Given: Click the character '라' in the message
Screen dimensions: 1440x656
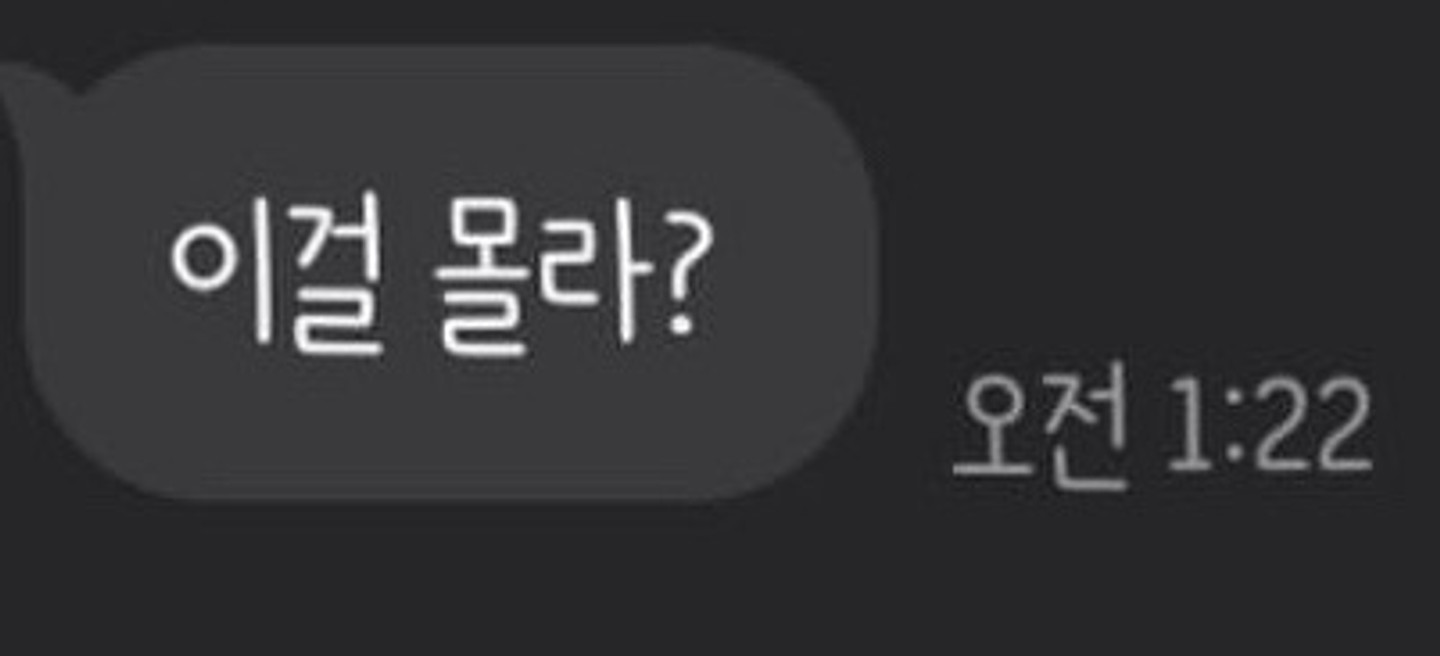Looking at the screenshot, I should click(x=594, y=274).
